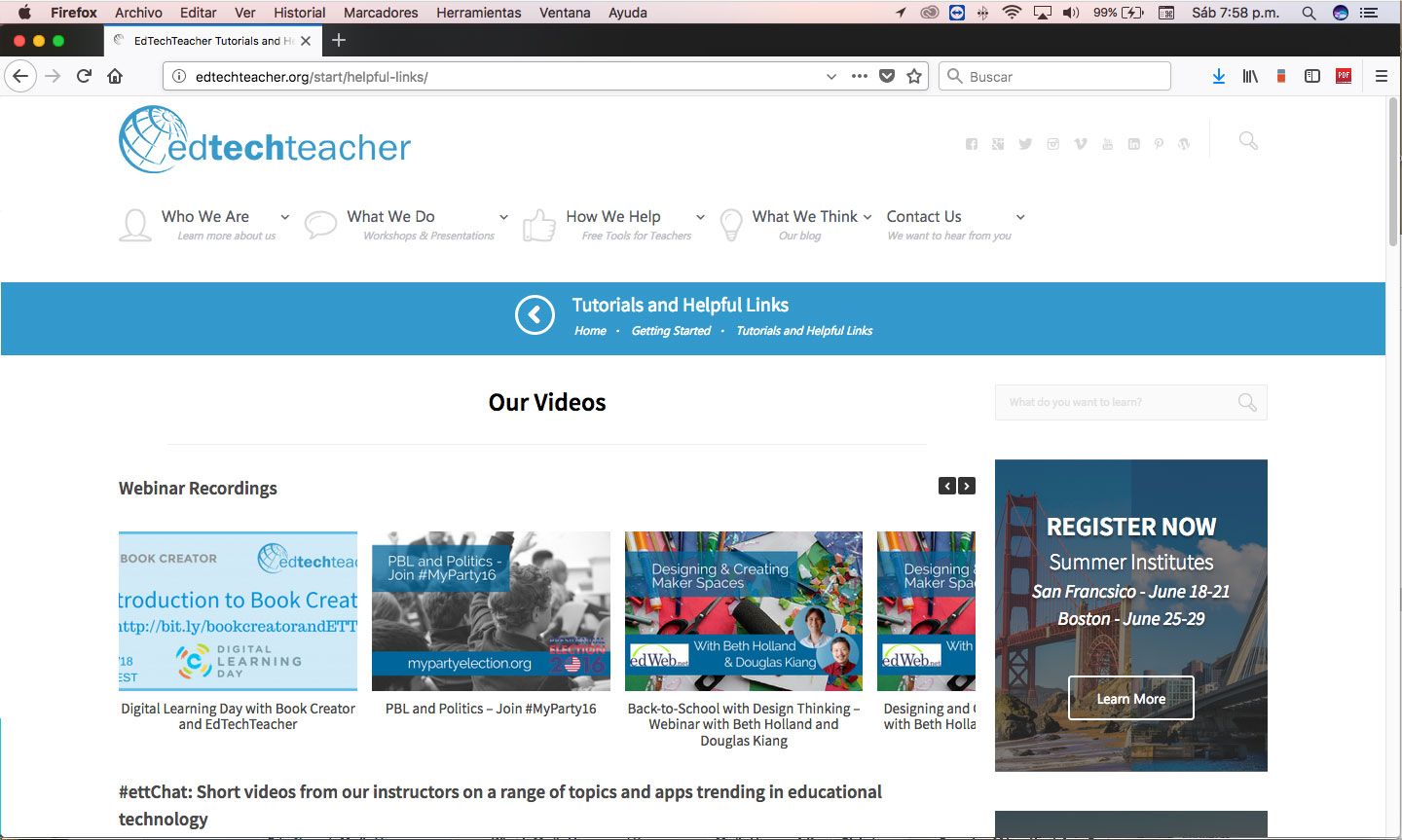The height and width of the screenshot is (840, 1402).
Task: Click the Home breadcrumb link
Action: click(x=590, y=331)
